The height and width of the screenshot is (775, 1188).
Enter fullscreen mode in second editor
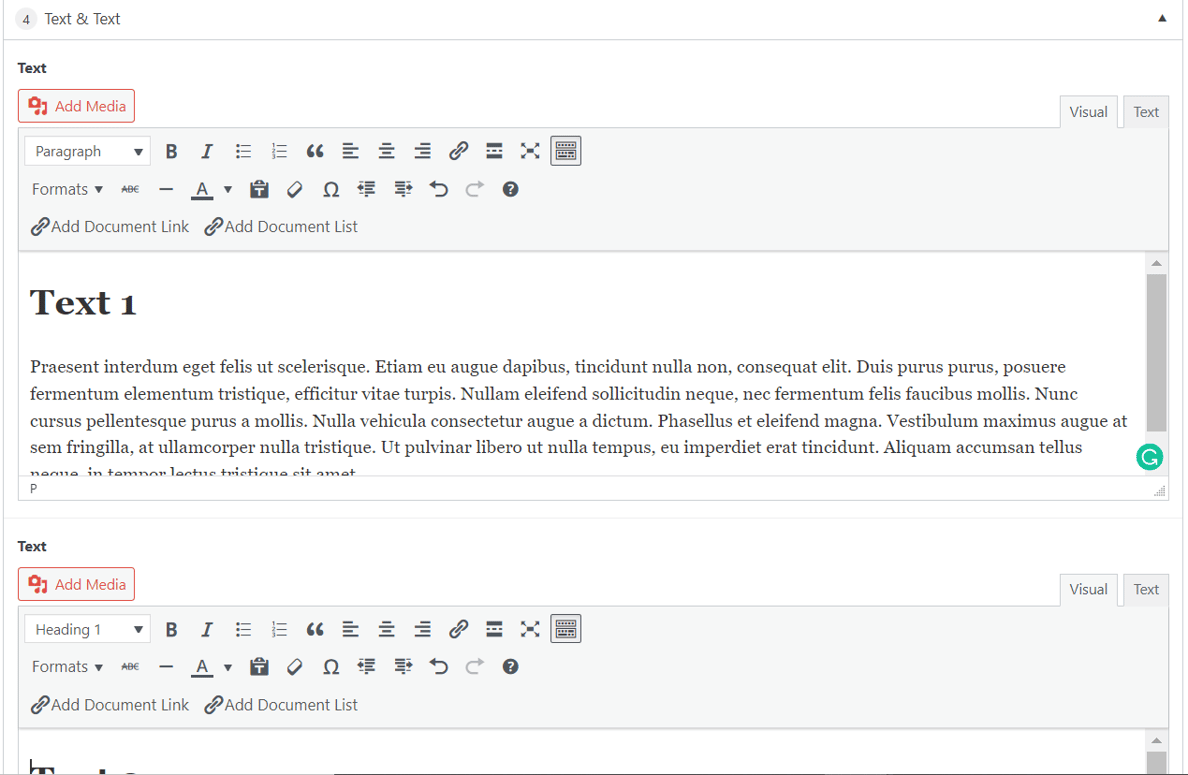(x=530, y=630)
